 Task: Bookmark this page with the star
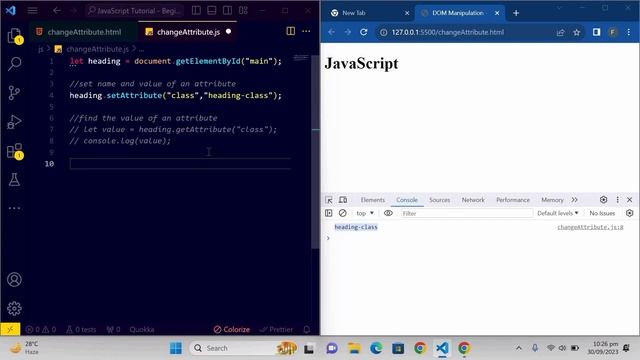point(576,32)
